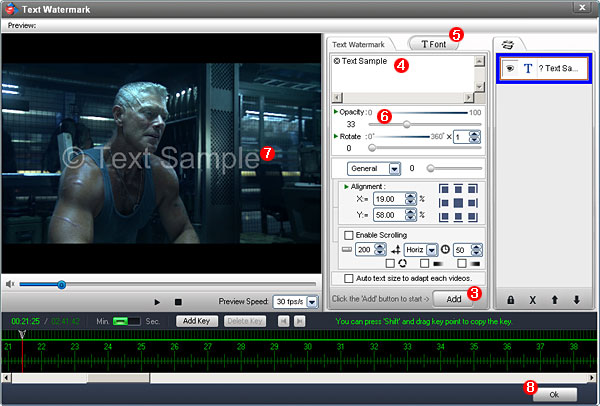This screenshot has width=600, height=406.
Task: Open the General effect dropdown
Action: pos(395,169)
